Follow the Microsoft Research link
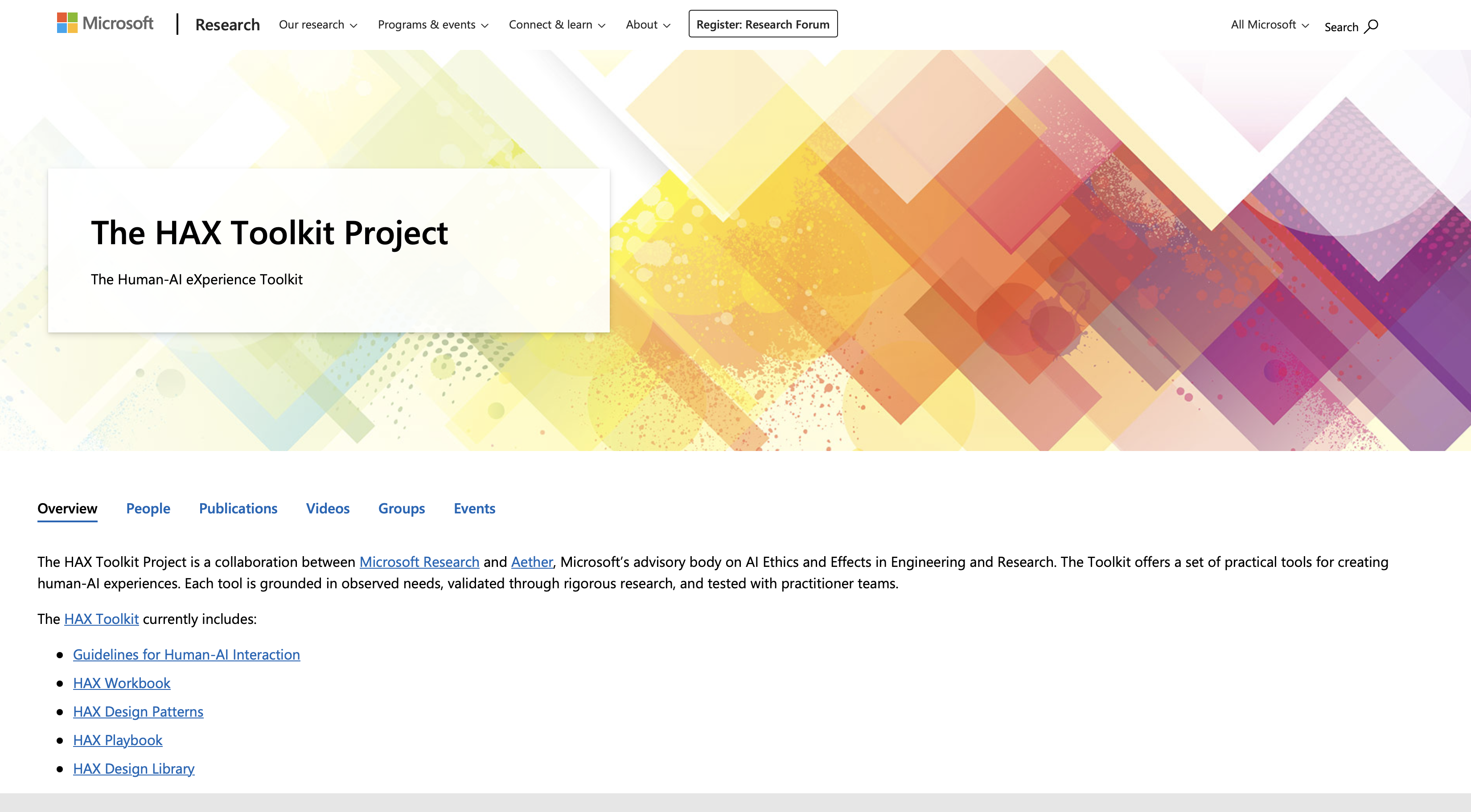Image resolution: width=1471 pixels, height=812 pixels. coord(419,562)
